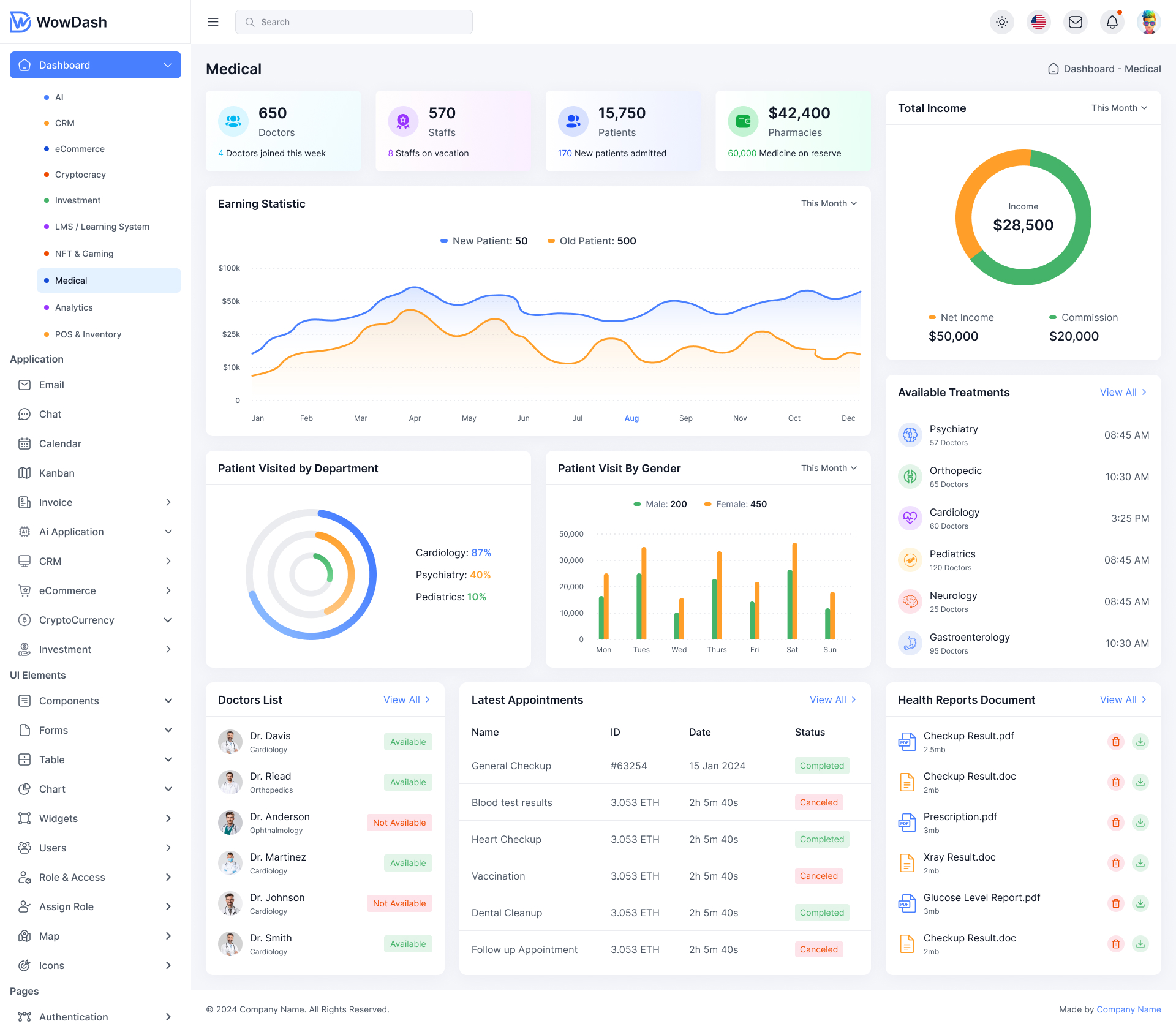Open the Calendar app in the sidebar
Screen dimensions: 1176x1029
pos(59,443)
